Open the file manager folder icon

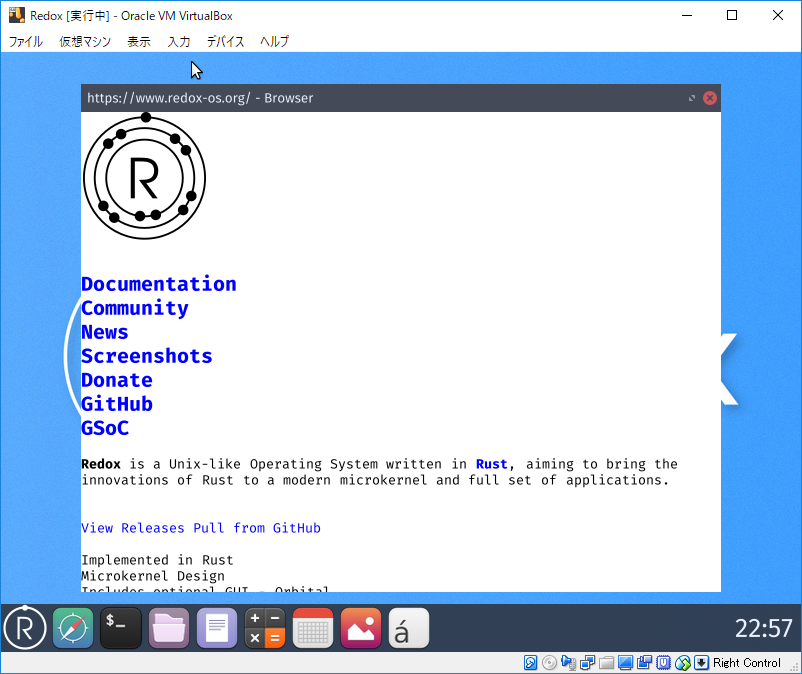pyautogui.click(x=169, y=628)
